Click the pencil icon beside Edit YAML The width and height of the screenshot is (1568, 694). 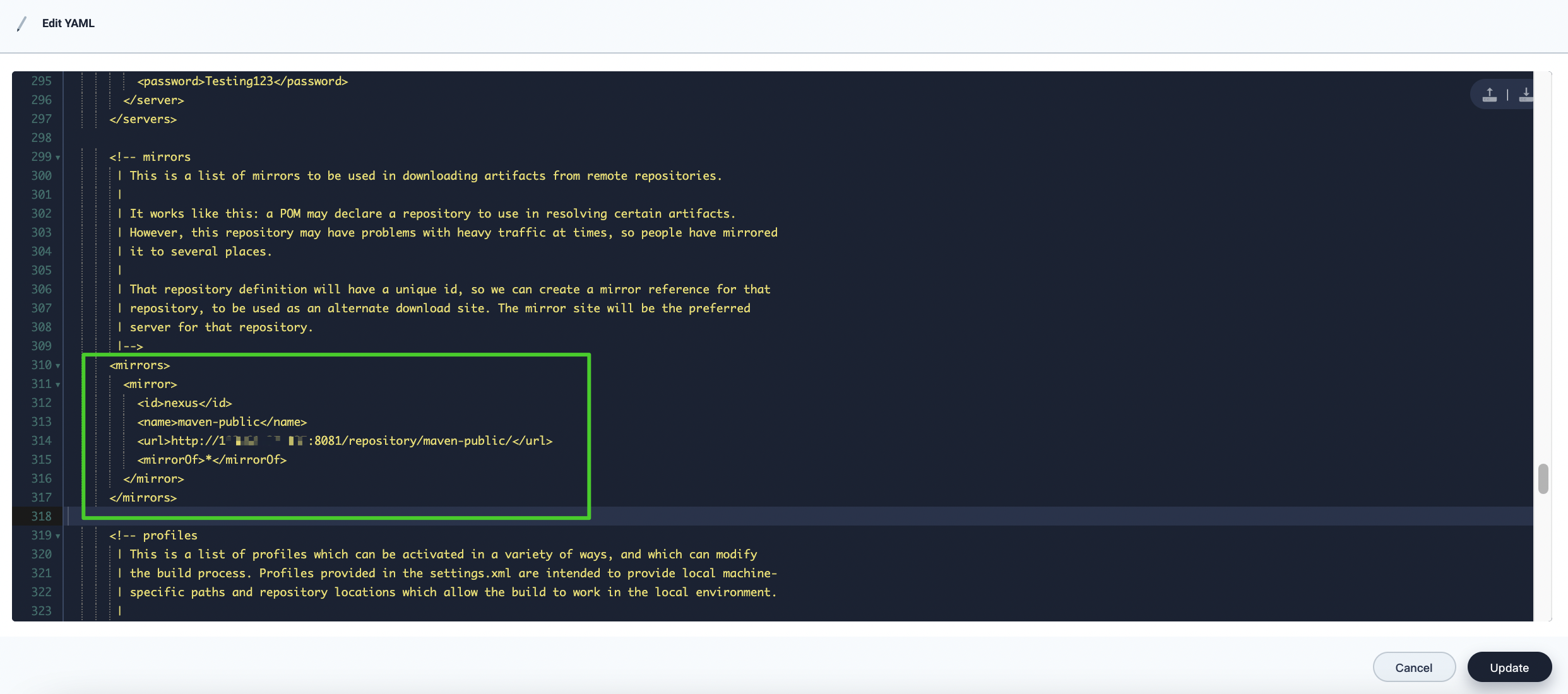tap(23, 23)
